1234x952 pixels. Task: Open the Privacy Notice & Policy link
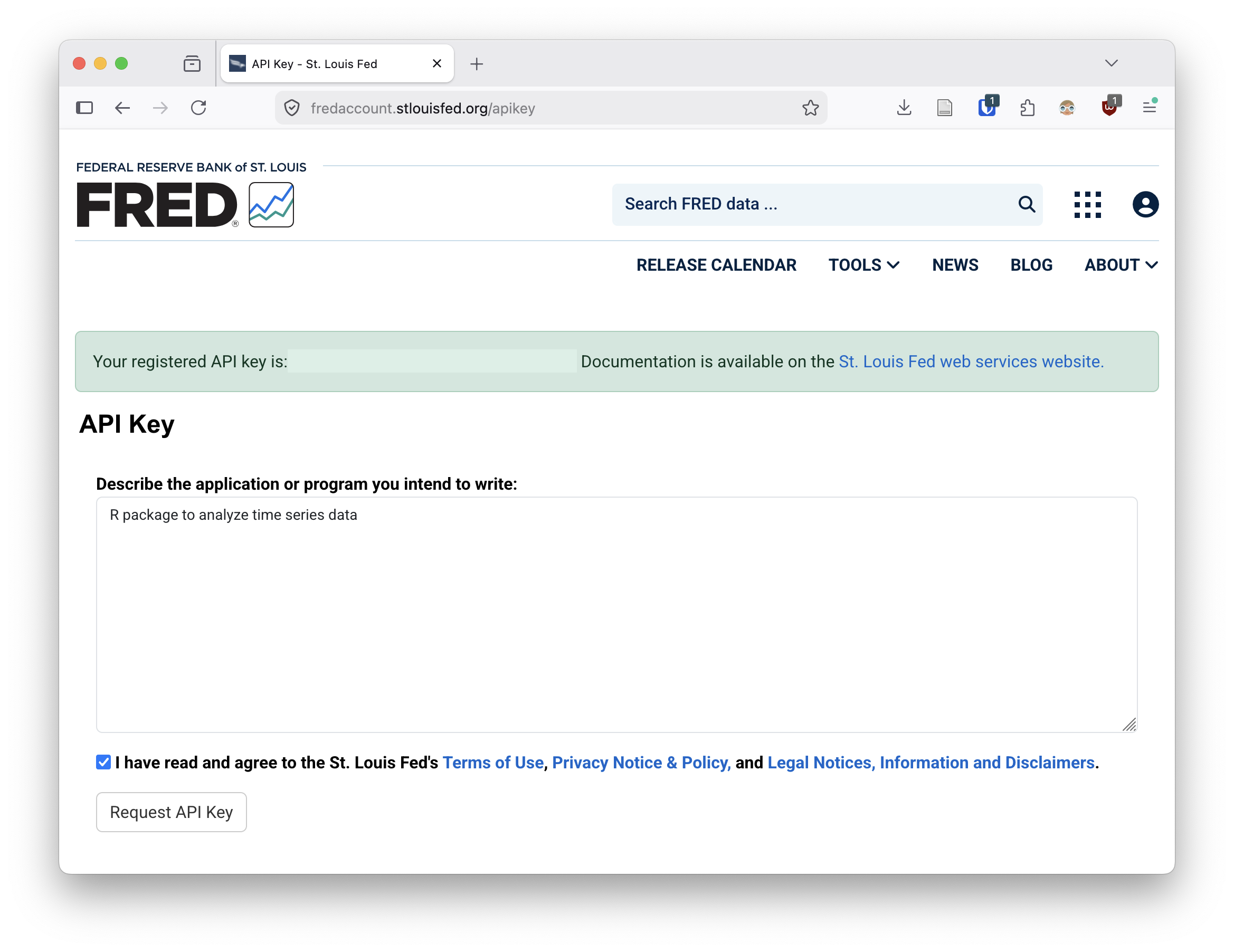tap(641, 762)
